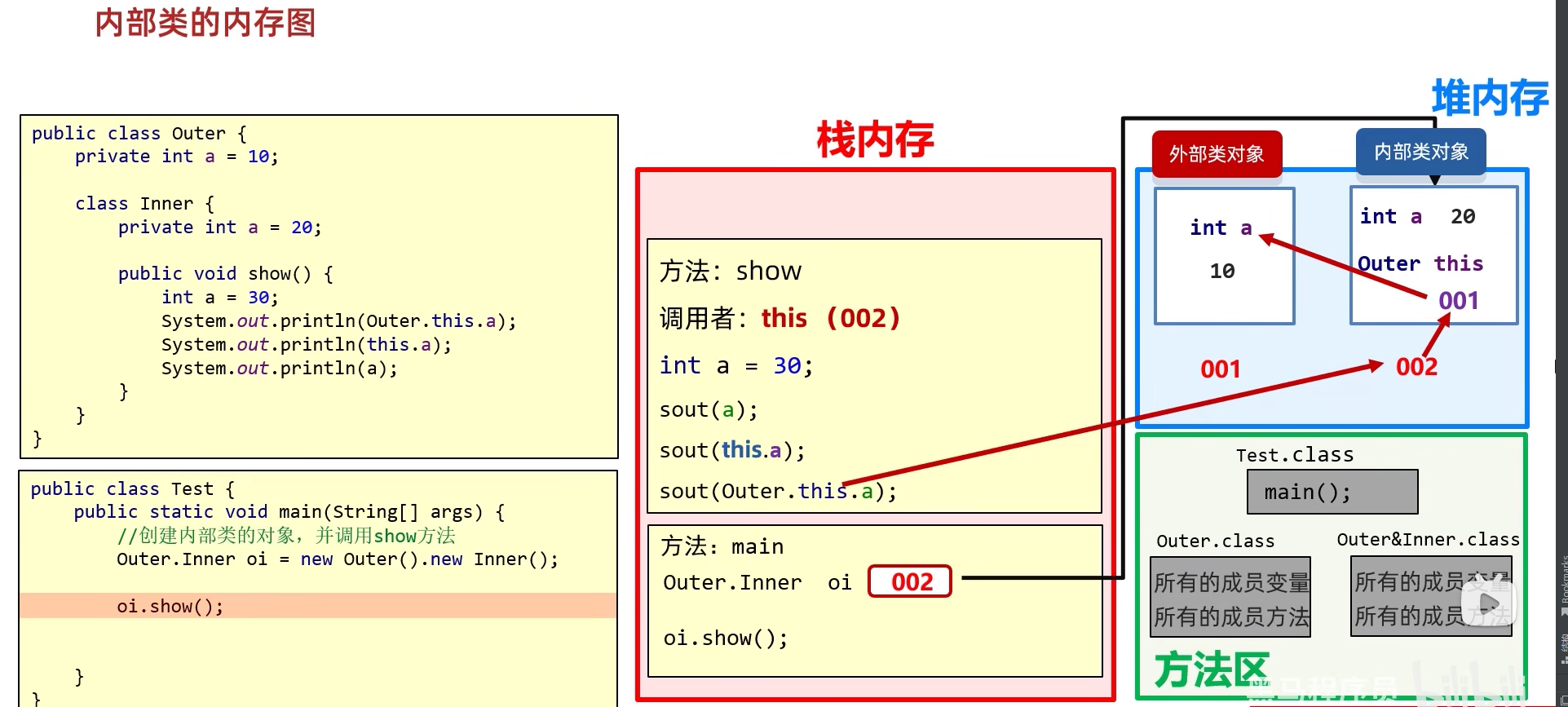Image resolution: width=1568 pixels, height=707 pixels.
Task: Click 'sout(a);' in show frame
Action: point(709,409)
